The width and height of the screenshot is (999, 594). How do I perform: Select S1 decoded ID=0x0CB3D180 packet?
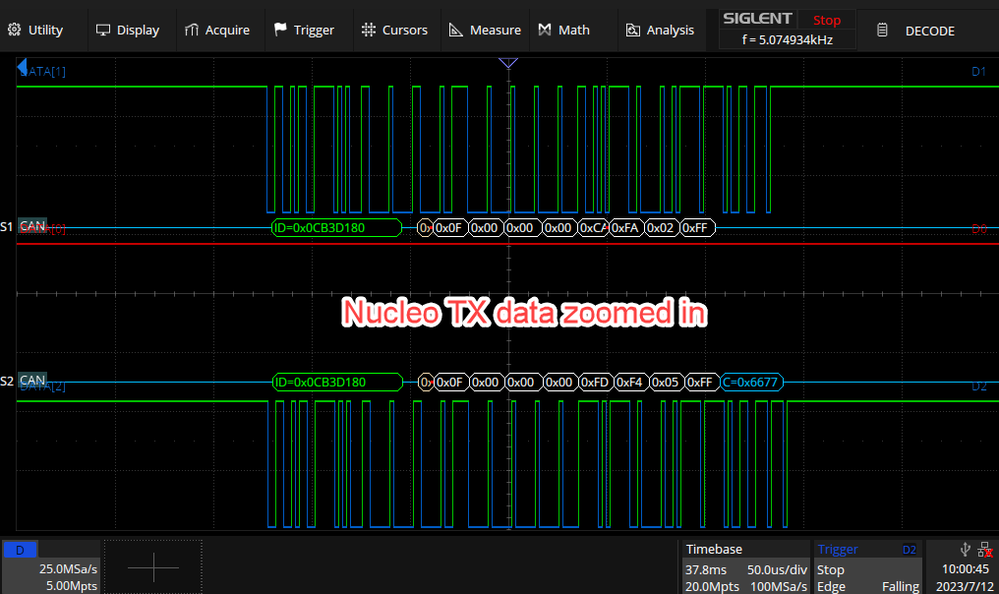[x=336, y=228]
